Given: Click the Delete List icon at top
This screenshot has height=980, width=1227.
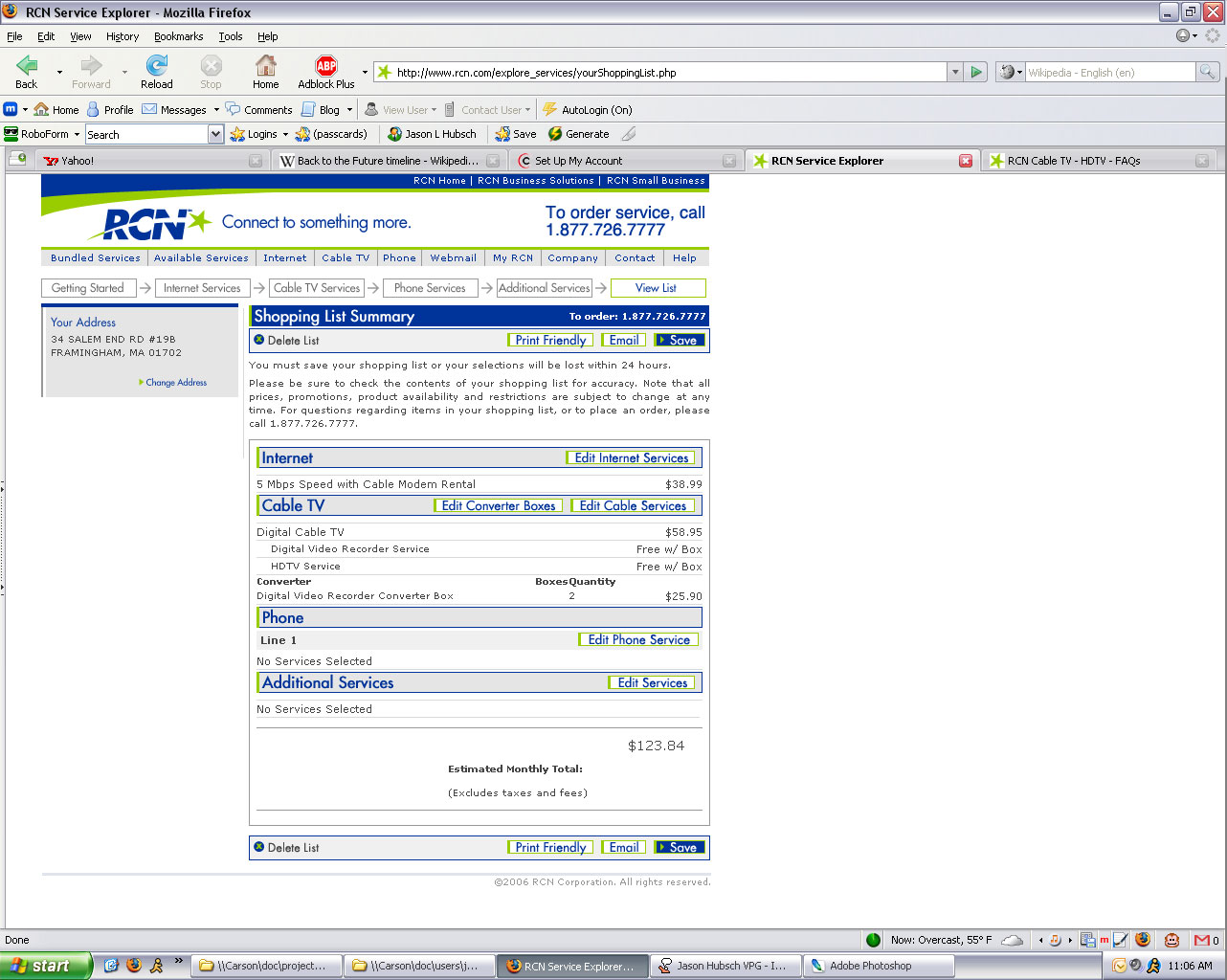Looking at the screenshot, I should point(259,340).
